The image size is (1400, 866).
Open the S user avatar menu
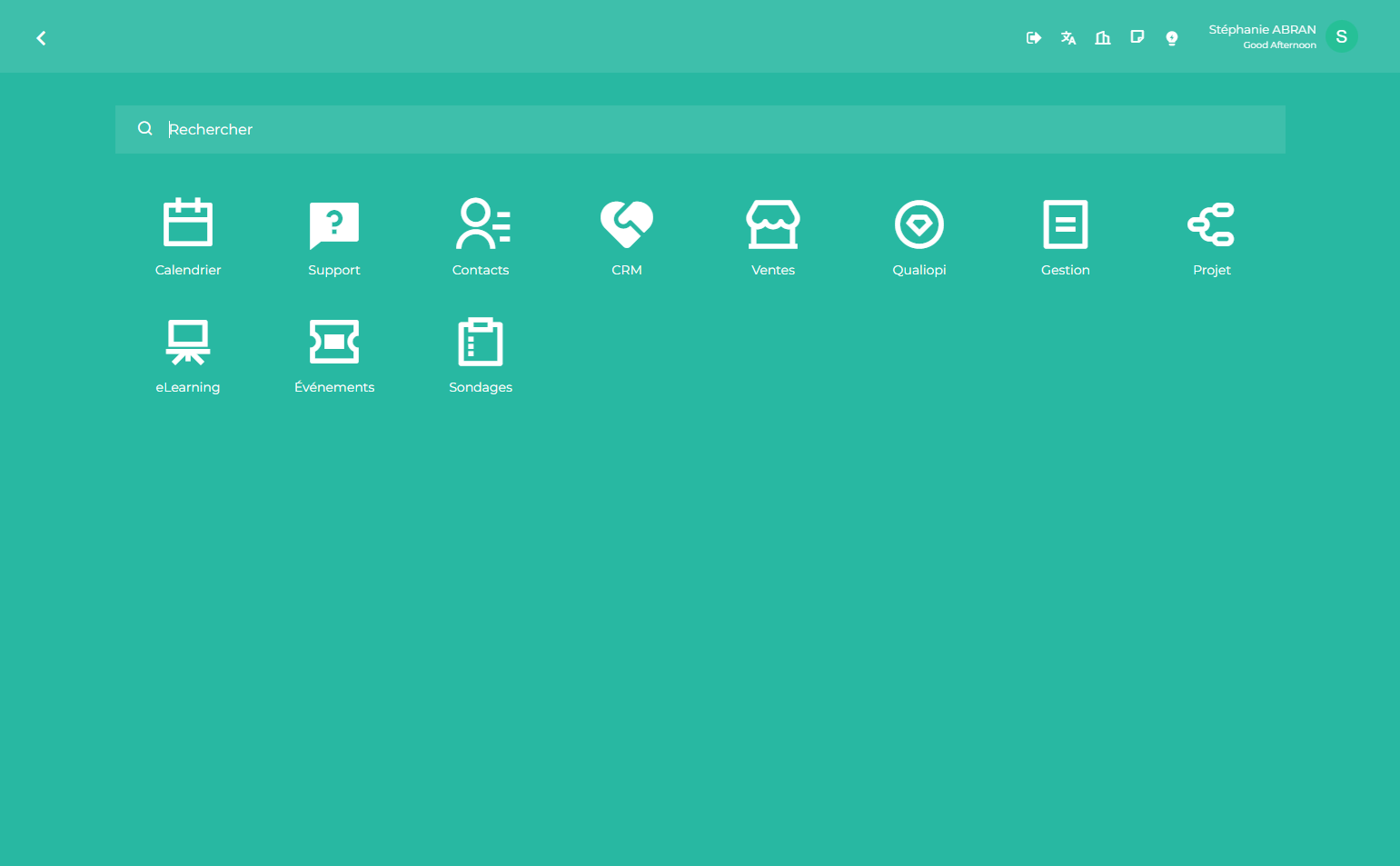coord(1341,36)
